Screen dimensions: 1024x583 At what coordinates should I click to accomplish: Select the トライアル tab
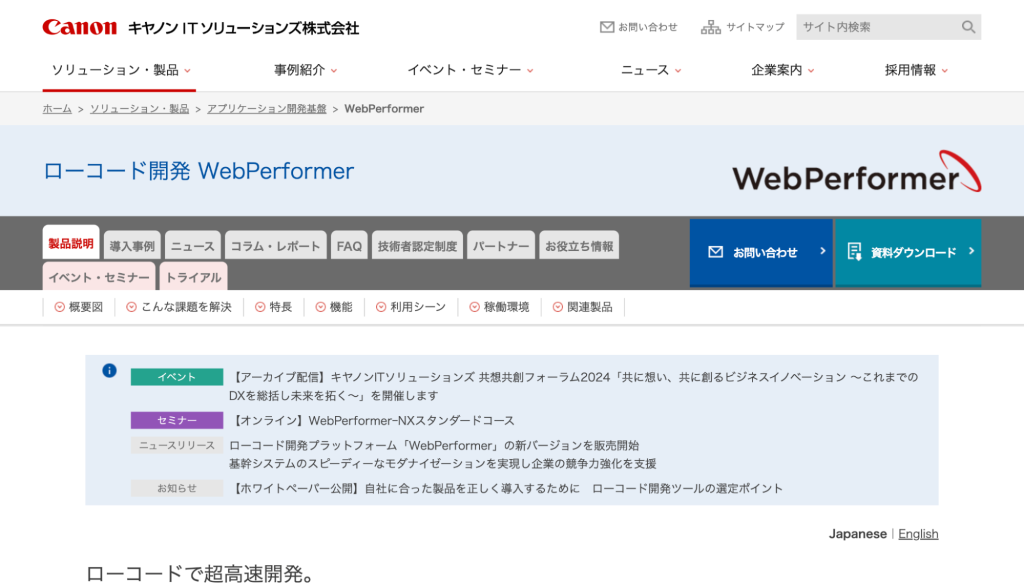[x=193, y=277]
